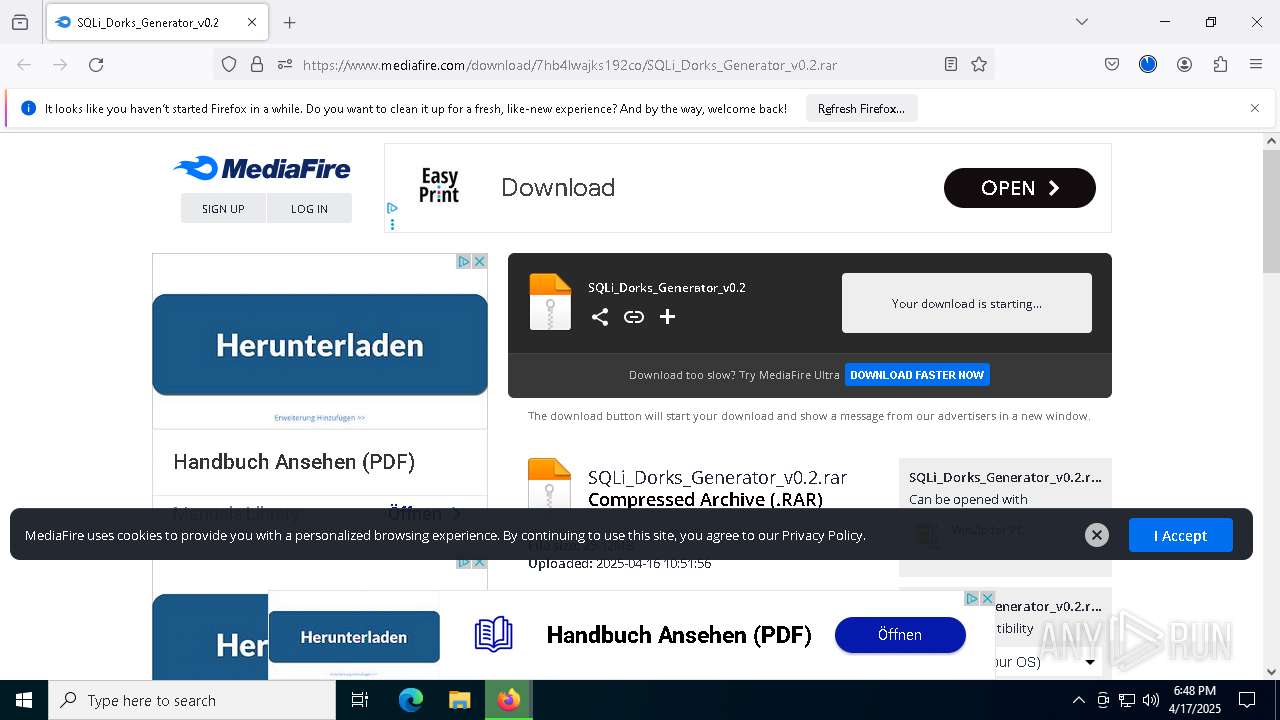Click the volume speaker tray icon
This screenshot has height=720, width=1280.
pos(1151,700)
